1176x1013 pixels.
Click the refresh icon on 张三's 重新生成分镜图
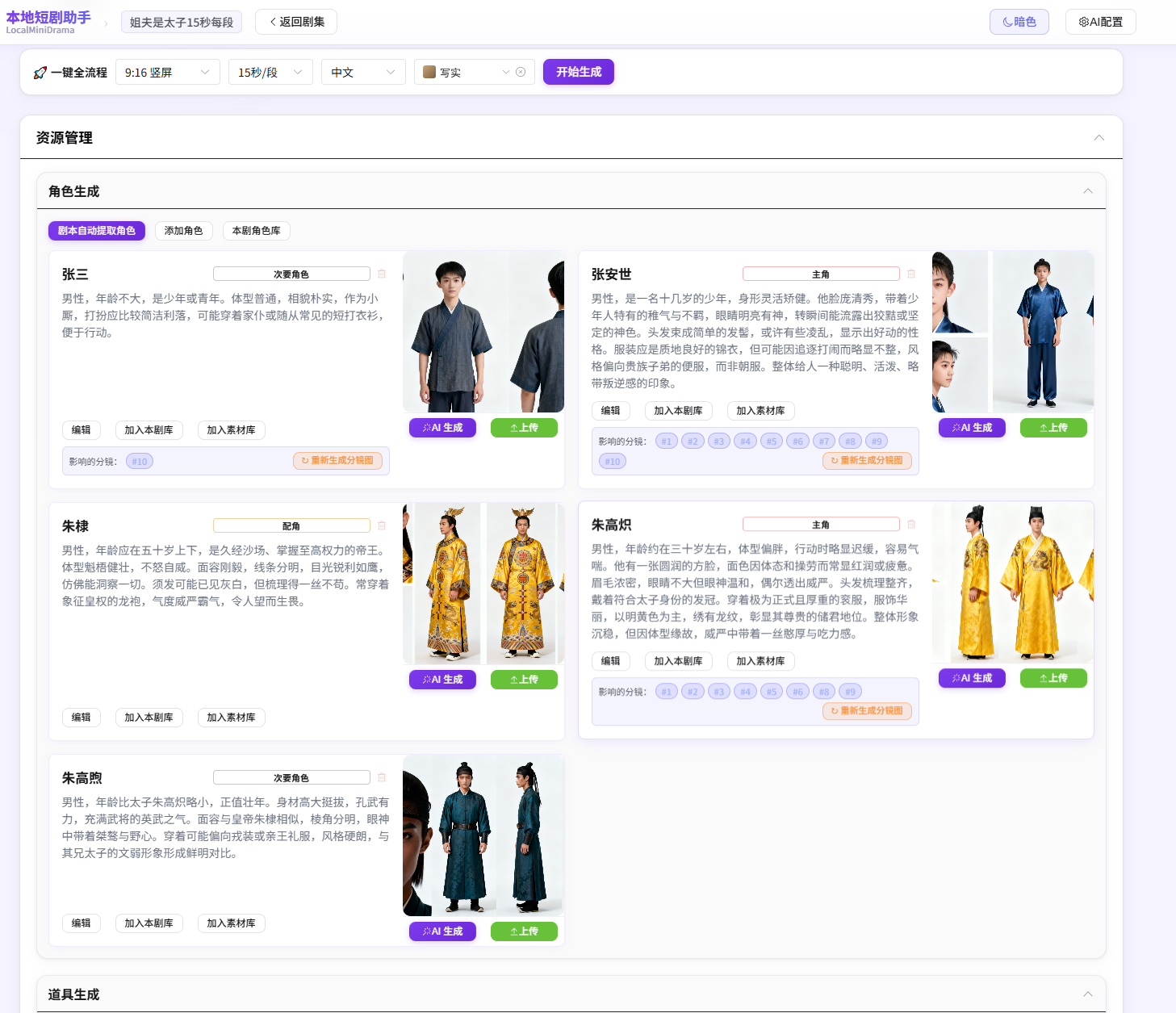[x=303, y=460]
